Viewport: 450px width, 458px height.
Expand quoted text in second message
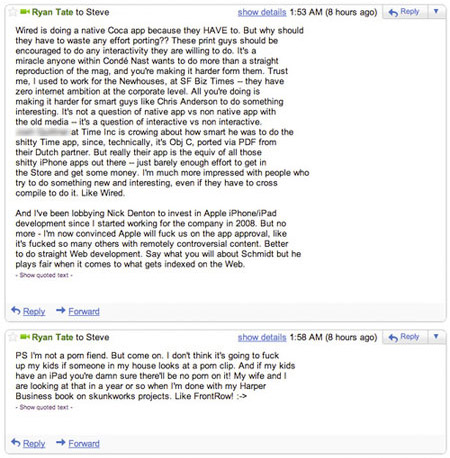(x=44, y=407)
